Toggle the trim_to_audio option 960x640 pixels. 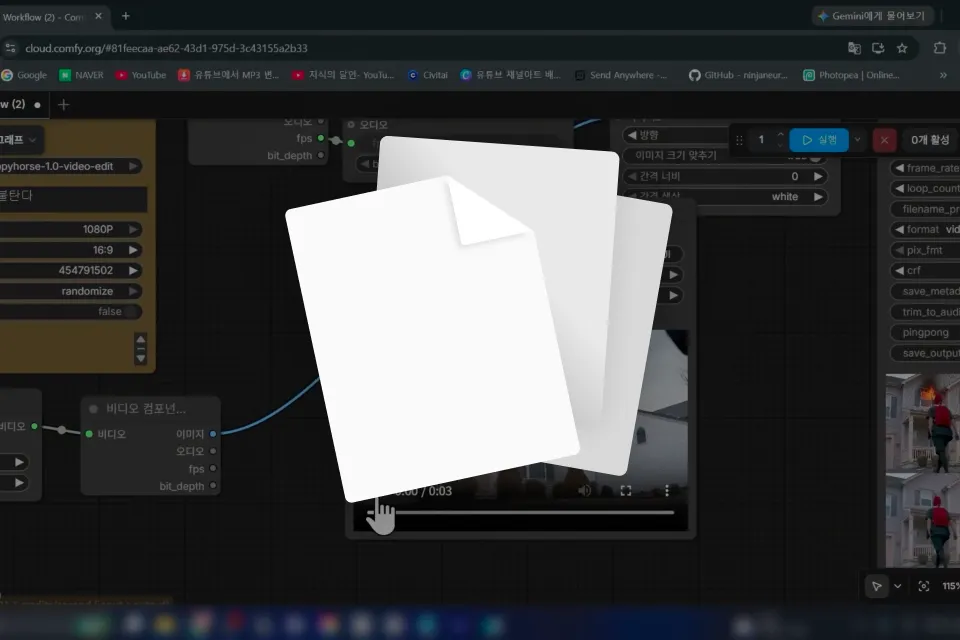pyautogui.click(x=926, y=312)
